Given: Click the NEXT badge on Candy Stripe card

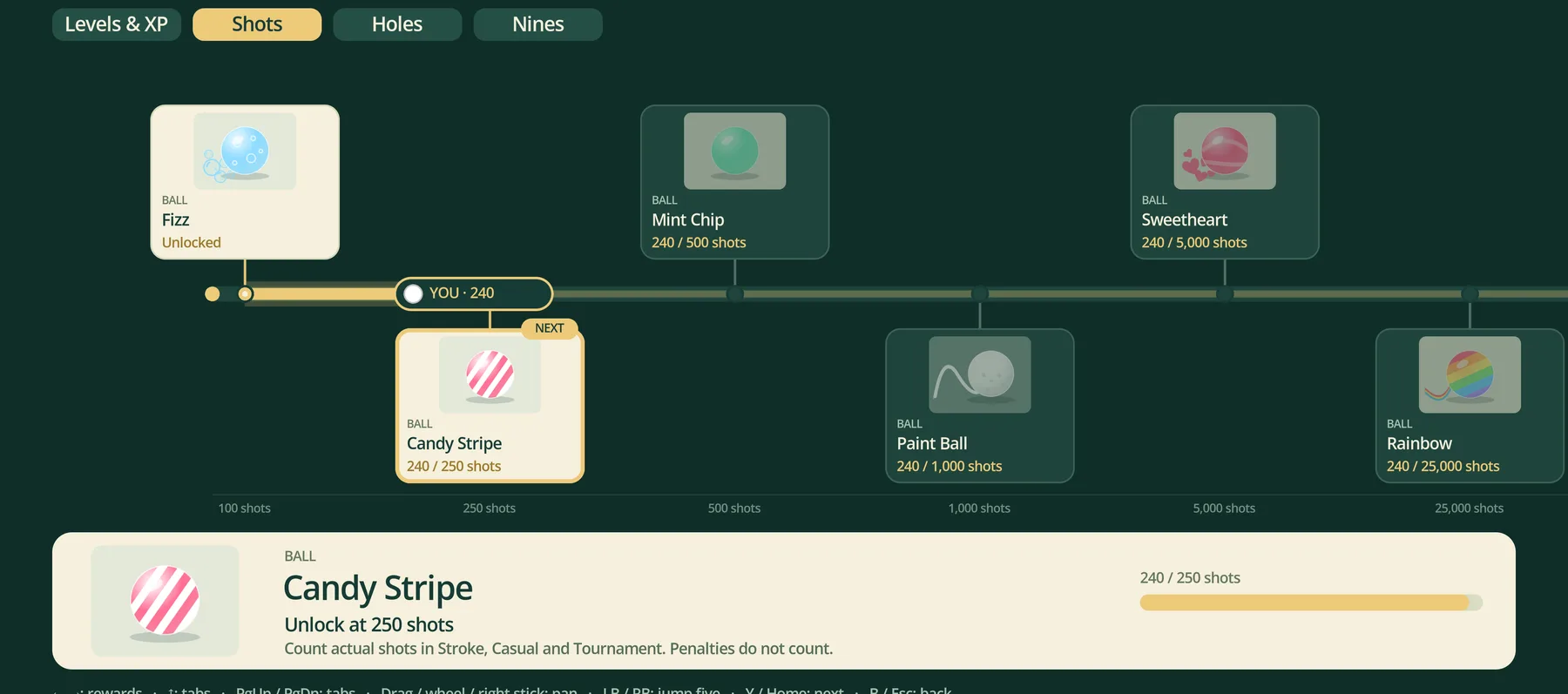Looking at the screenshot, I should pyautogui.click(x=550, y=328).
